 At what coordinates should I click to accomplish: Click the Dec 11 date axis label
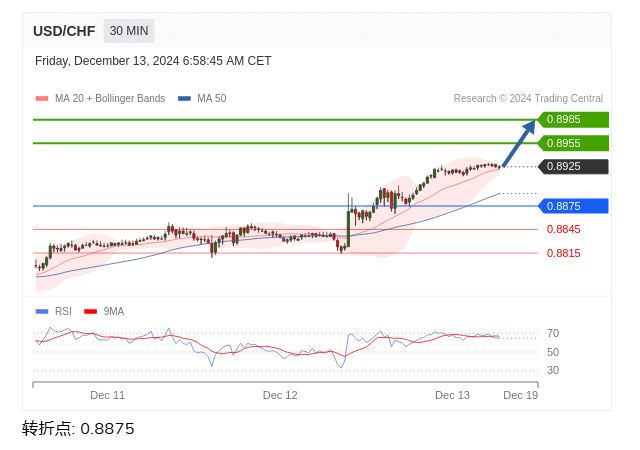(108, 395)
